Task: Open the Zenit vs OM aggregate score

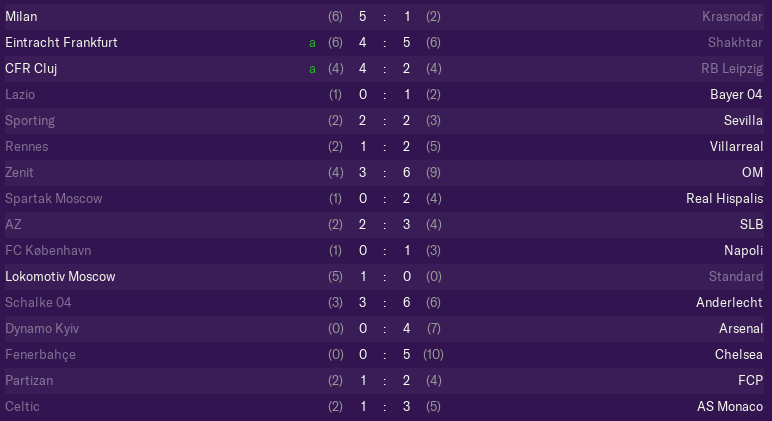Action: (x=384, y=173)
